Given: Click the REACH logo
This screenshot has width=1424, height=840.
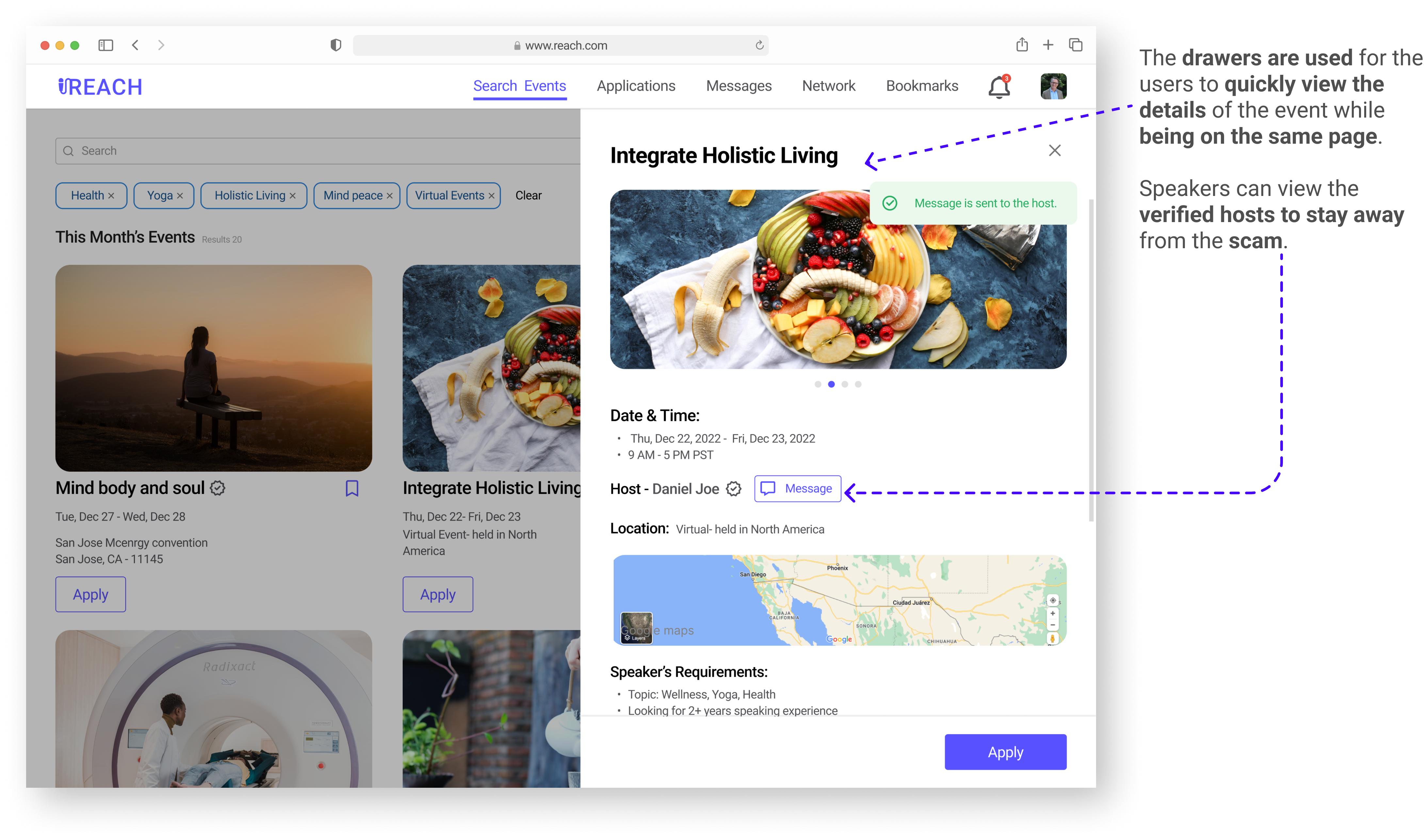Looking at the screenshot, I should (x=100, y=87).
